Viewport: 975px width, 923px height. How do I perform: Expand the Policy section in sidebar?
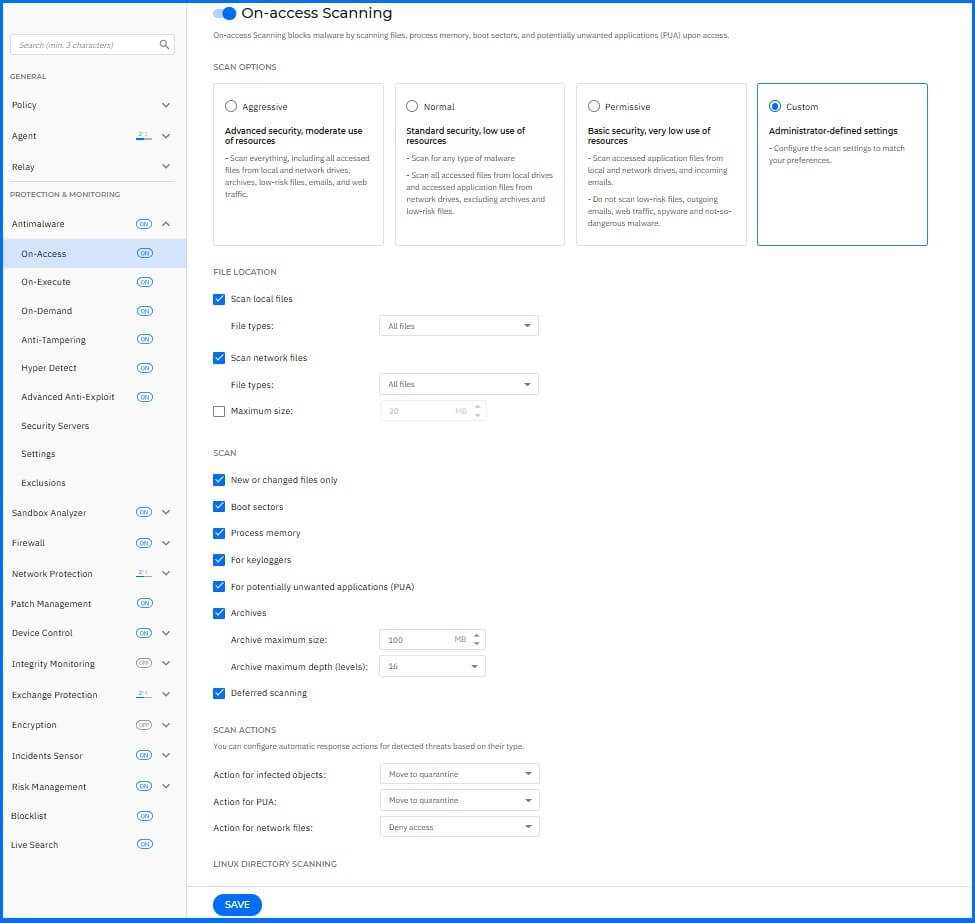click(164, 104)
